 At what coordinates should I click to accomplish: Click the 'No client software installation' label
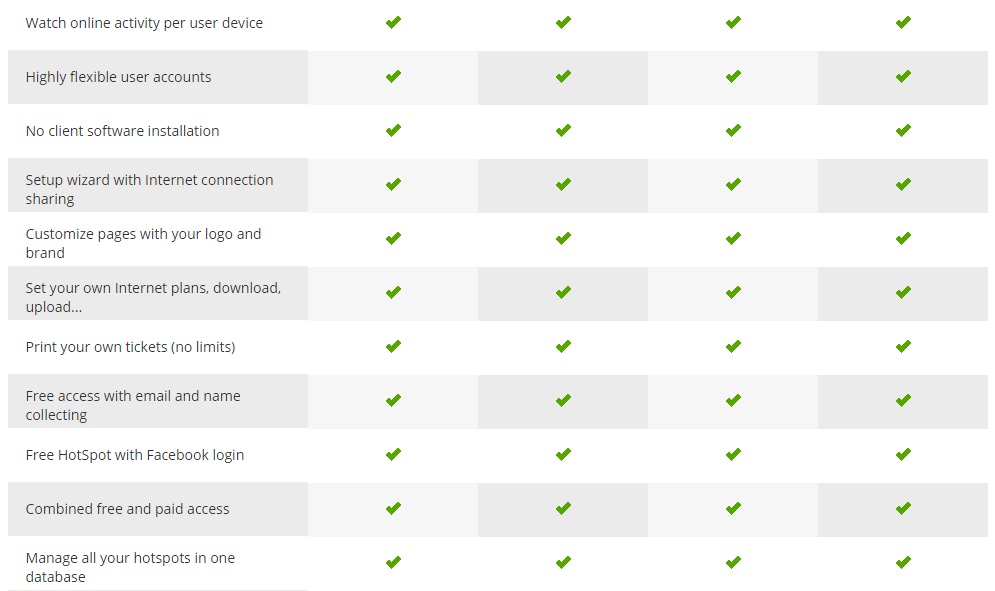122,131
